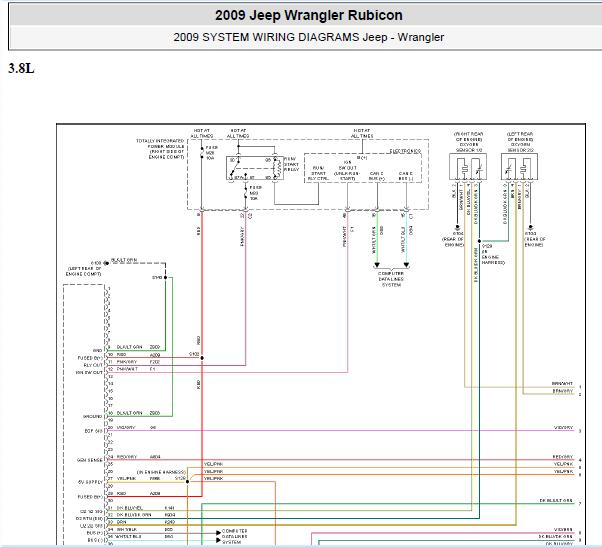Click the Fuse M33 10A label
602x547 pixels.
[x=255, y=193]
